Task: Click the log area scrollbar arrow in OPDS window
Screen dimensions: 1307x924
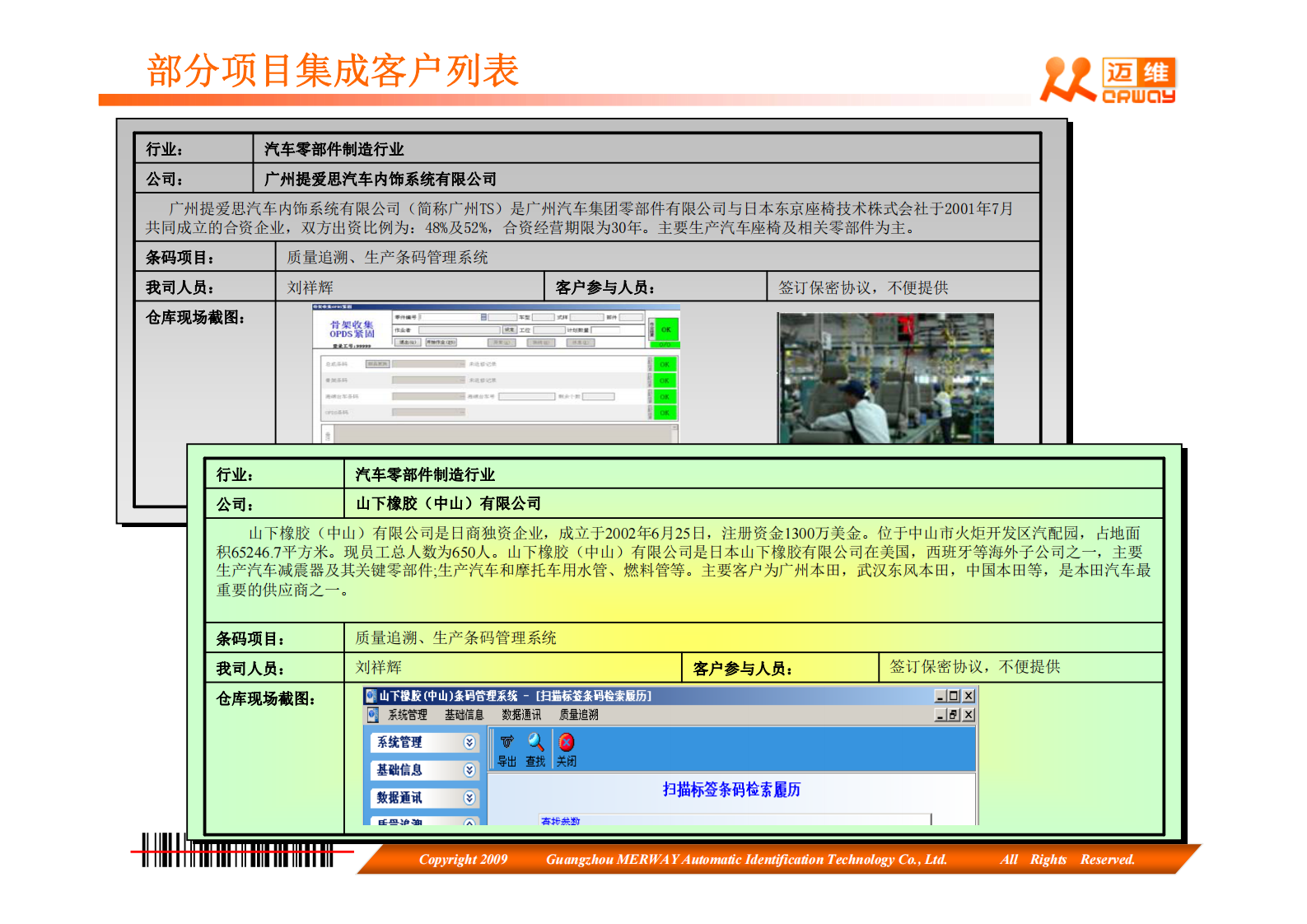Action: [675, 427]
